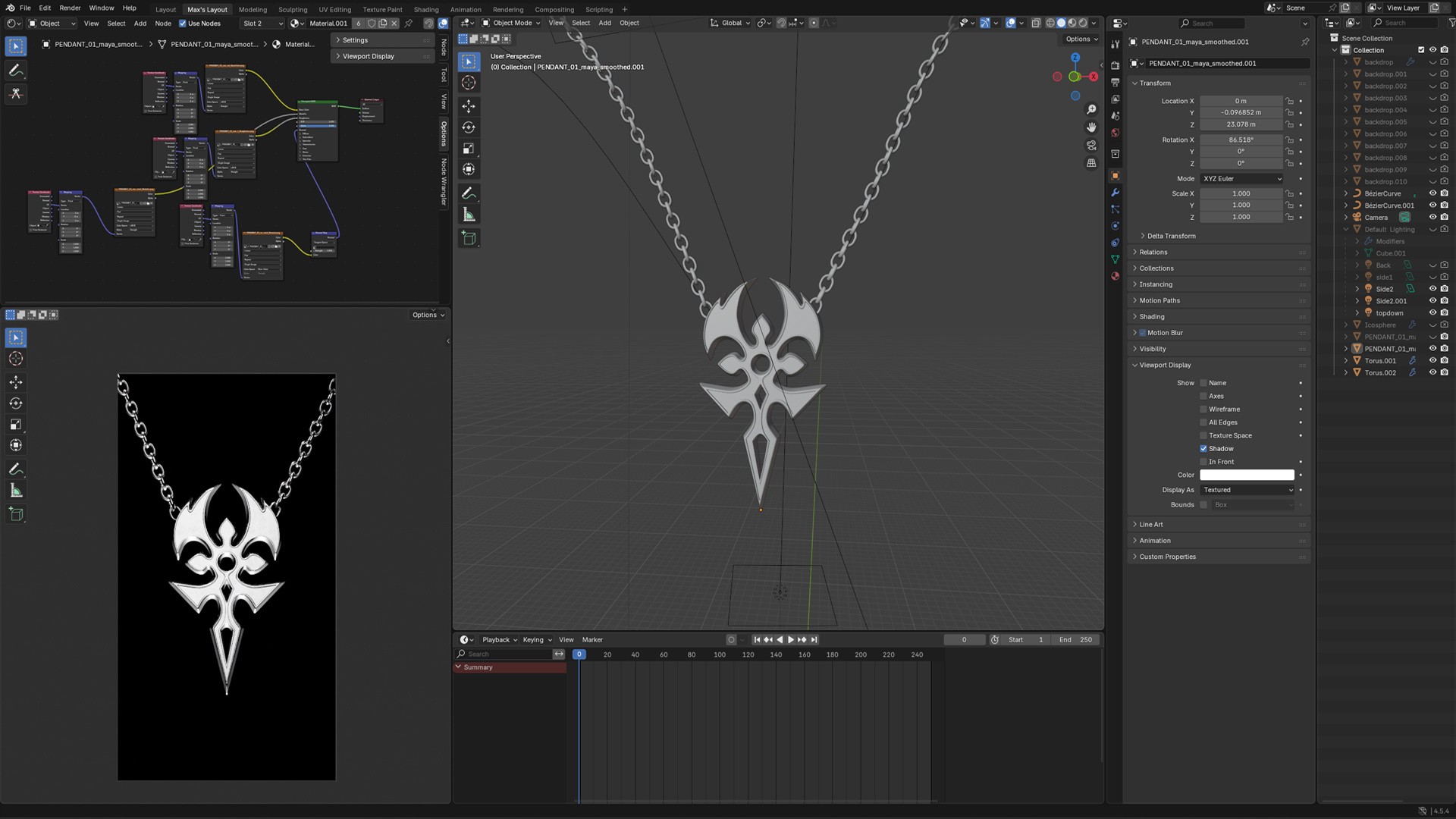Click the End frame field
This screenshot has height=819, width=1456.
[x=1076, y=640]
